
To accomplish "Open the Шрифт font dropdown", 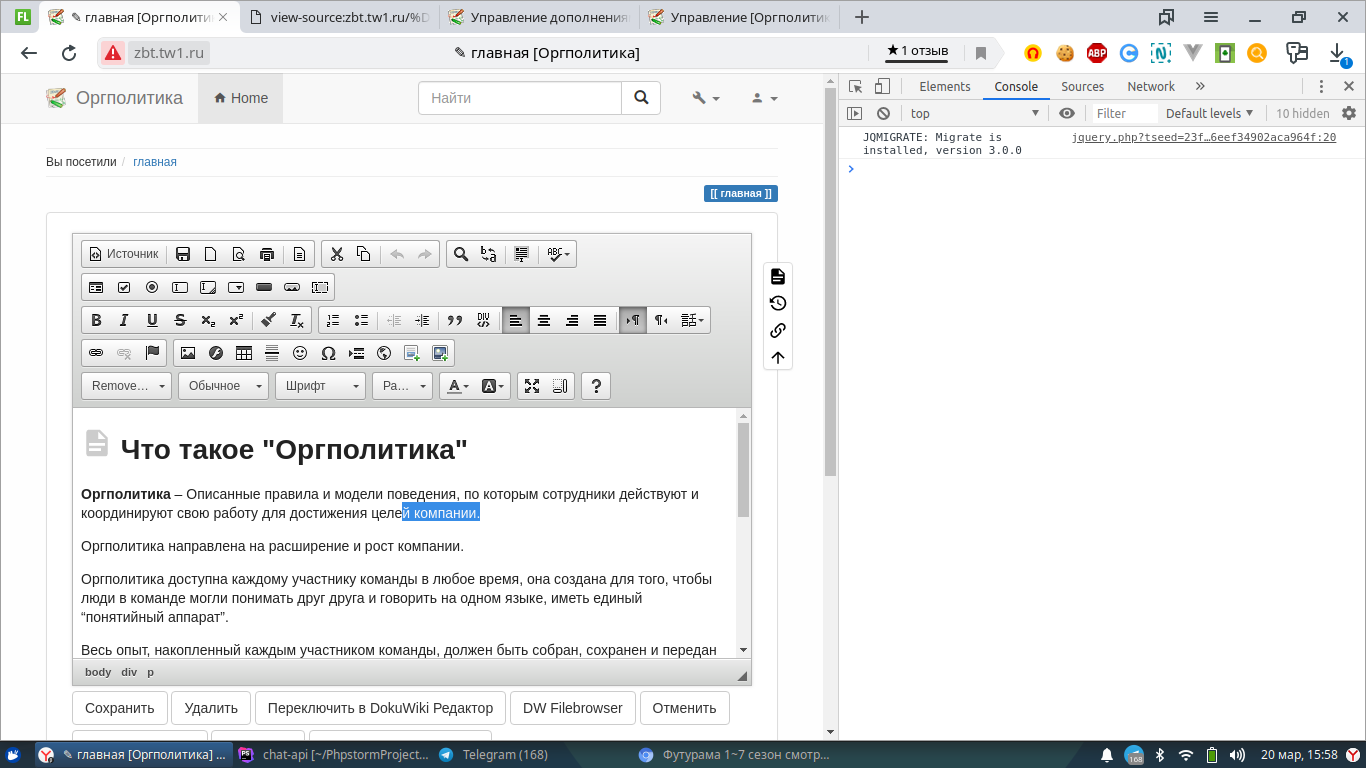I will pyautogui.click(x=320, y=386).
